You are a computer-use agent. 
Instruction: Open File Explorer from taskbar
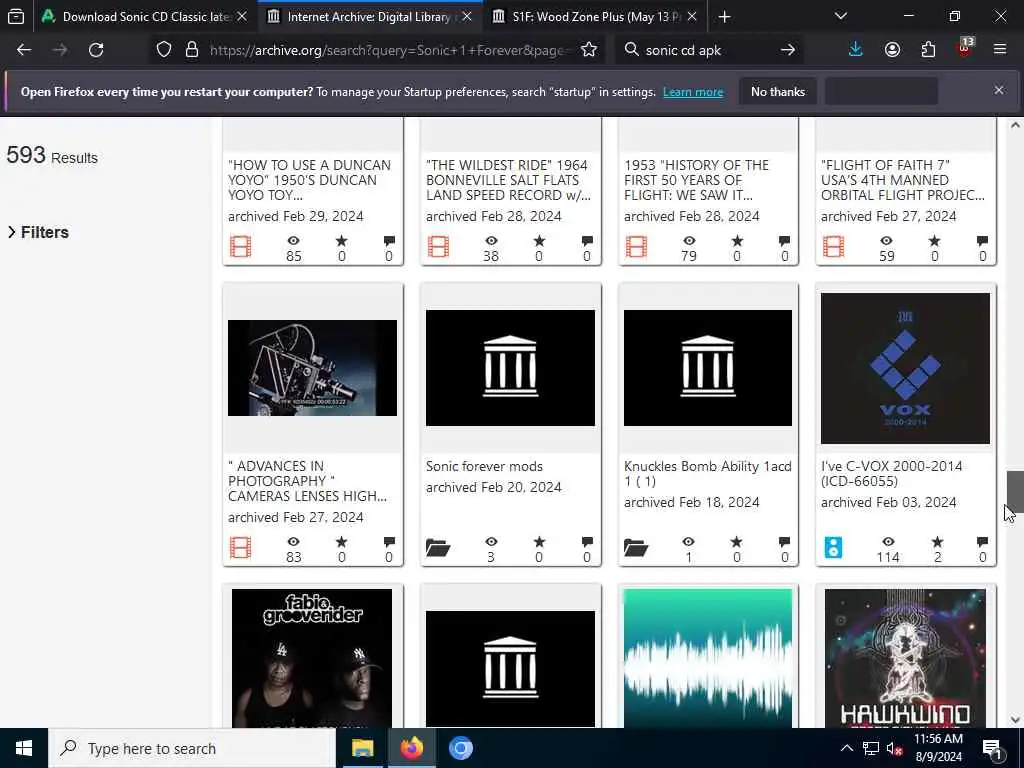362,748
